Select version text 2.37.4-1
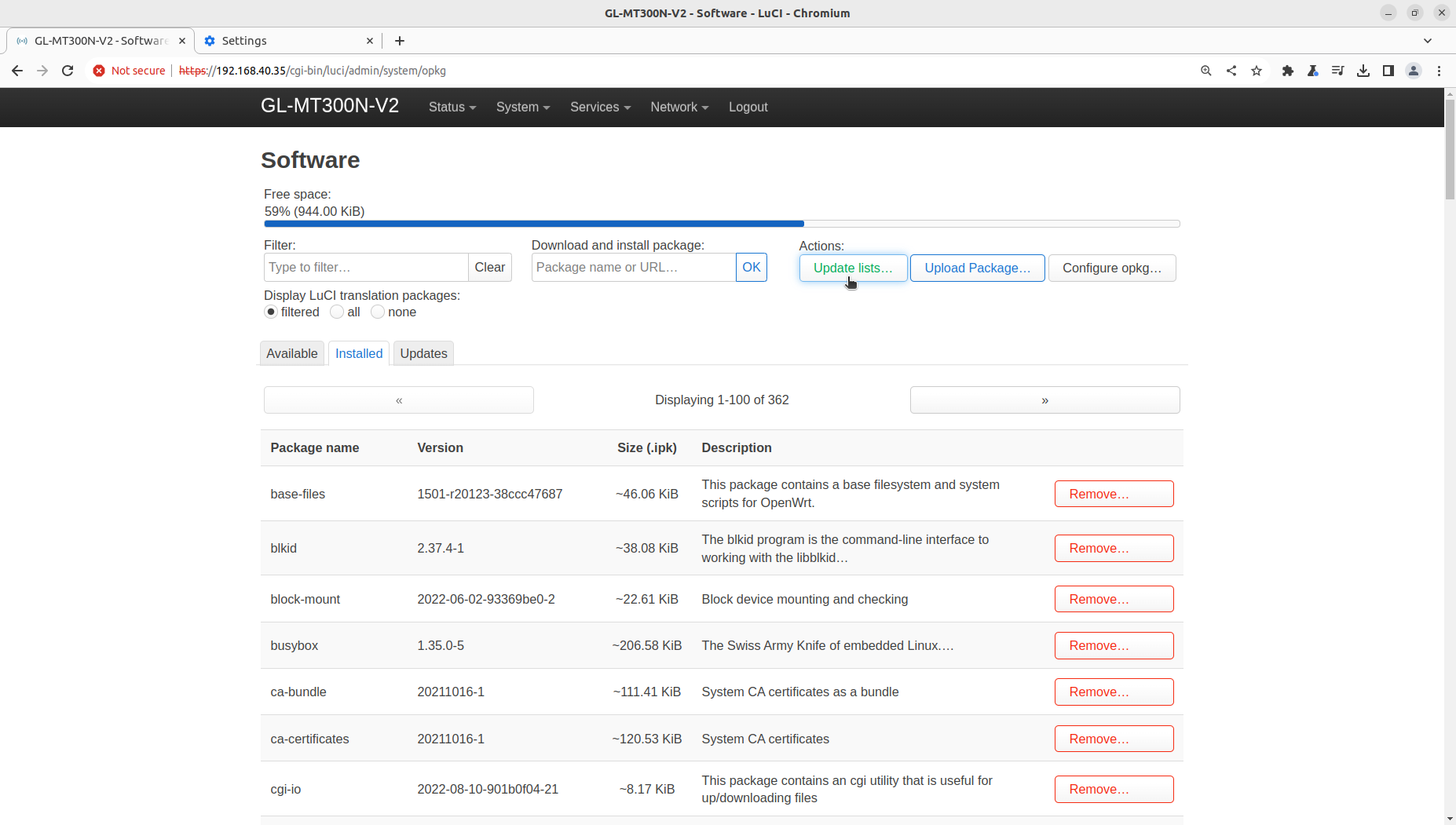 441,548
